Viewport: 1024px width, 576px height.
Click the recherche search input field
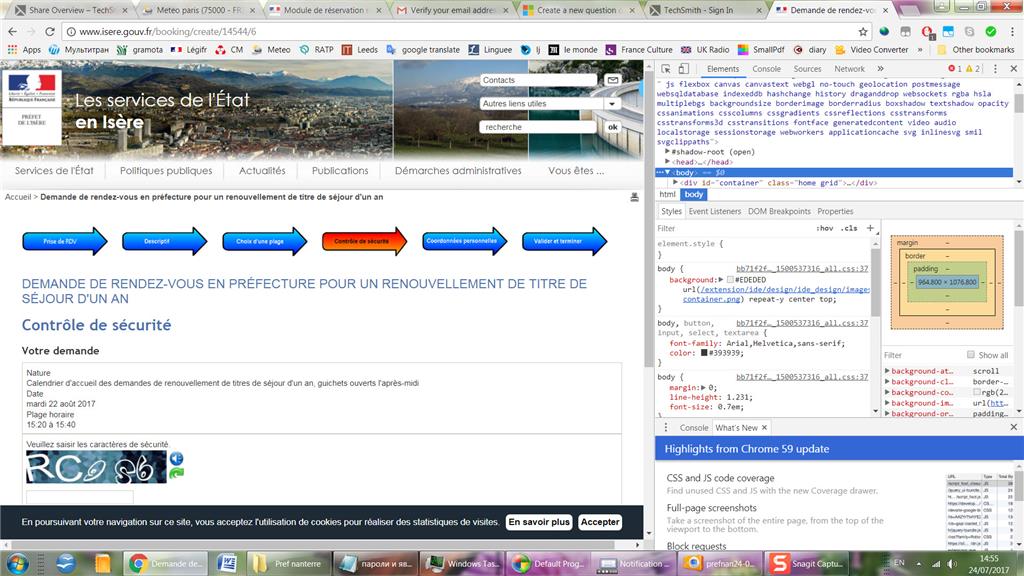click(x=539, y=127)
